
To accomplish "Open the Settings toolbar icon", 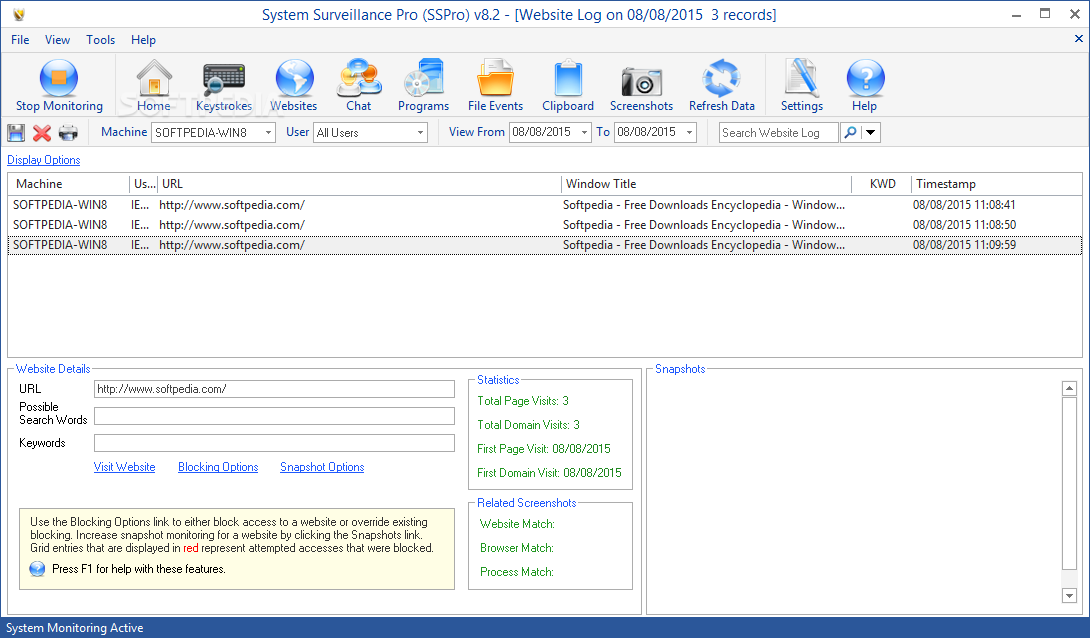I will pos(802,78).
